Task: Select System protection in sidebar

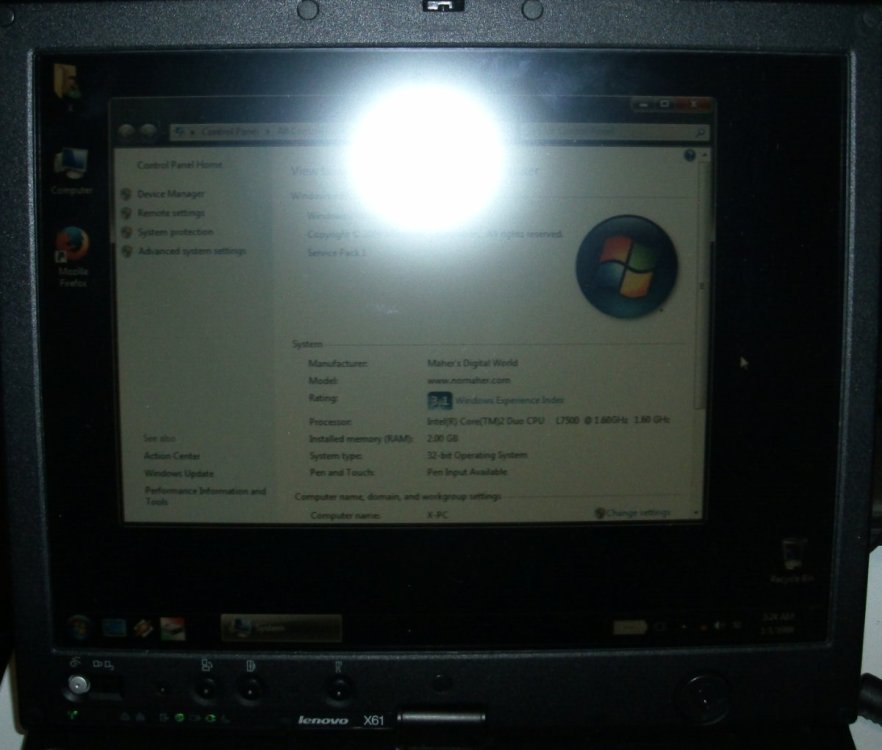Action: [x=175, y=232]
